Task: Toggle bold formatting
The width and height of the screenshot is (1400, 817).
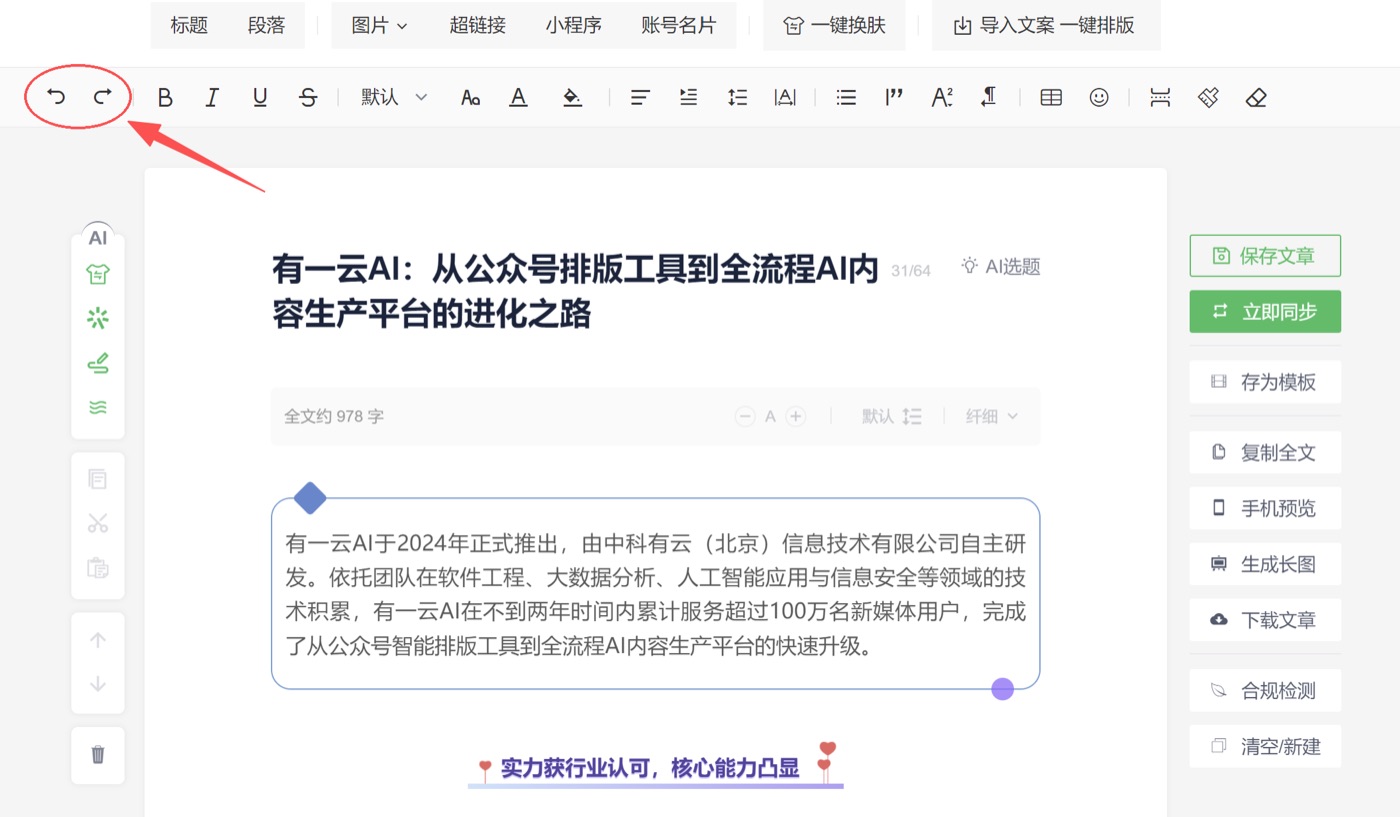Action: (165, 97)
